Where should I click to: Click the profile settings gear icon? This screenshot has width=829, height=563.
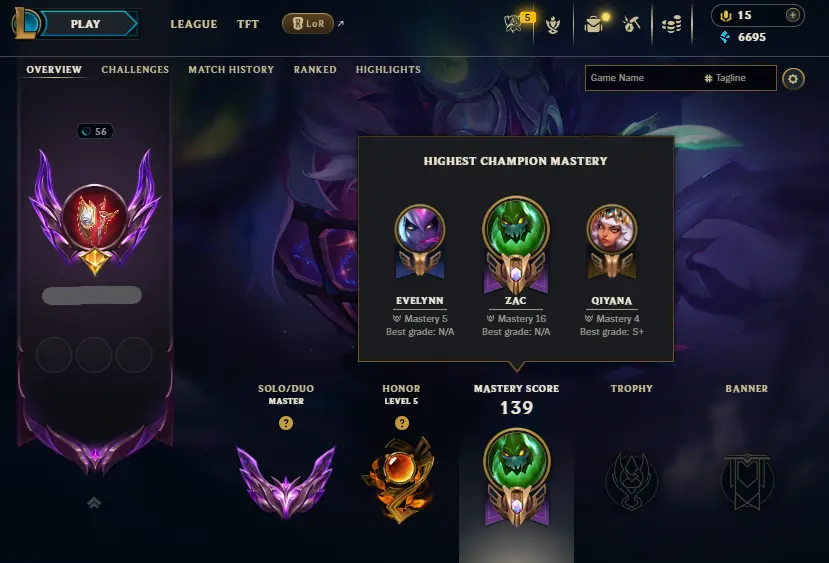pos(793,79)
